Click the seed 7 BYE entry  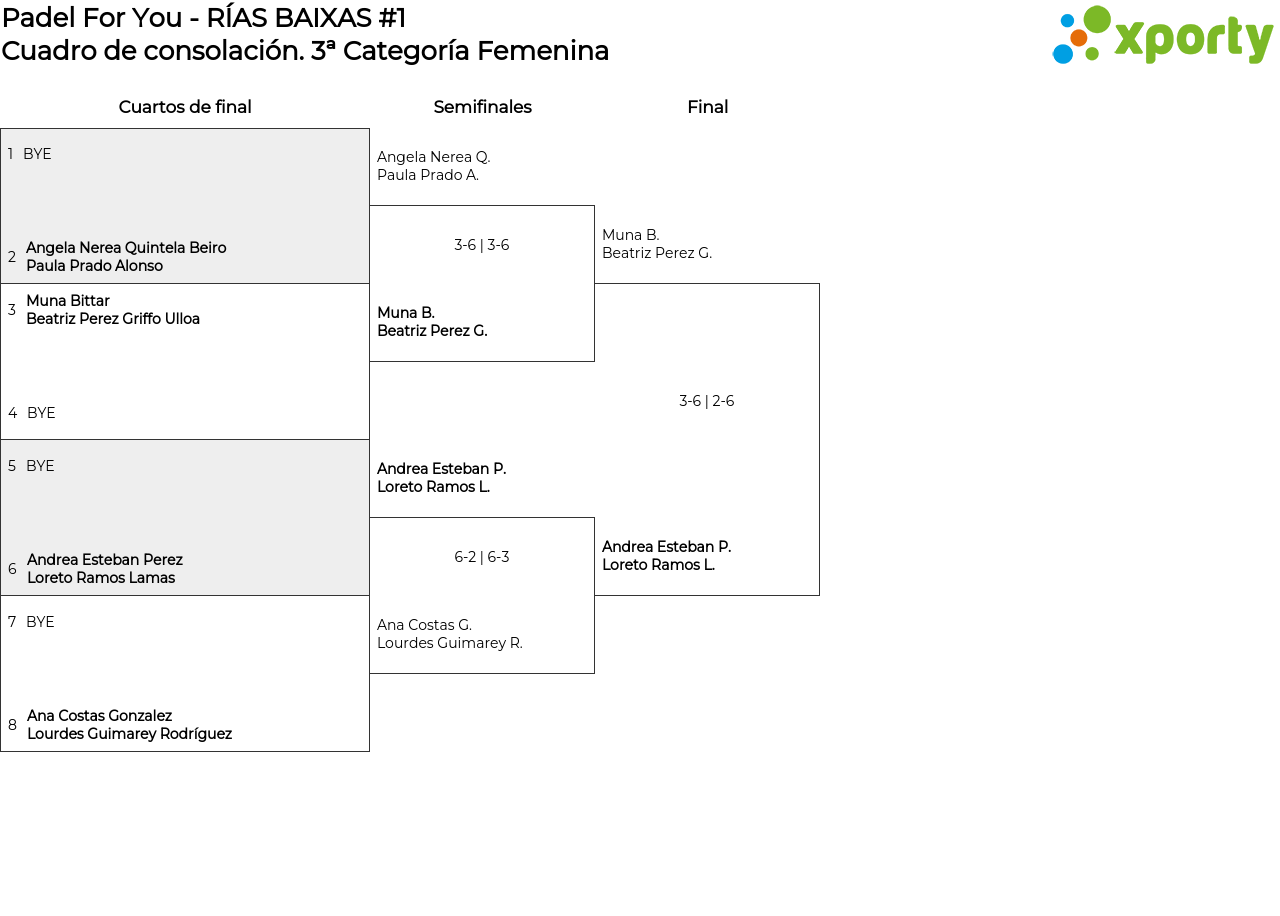pos(40,622)
